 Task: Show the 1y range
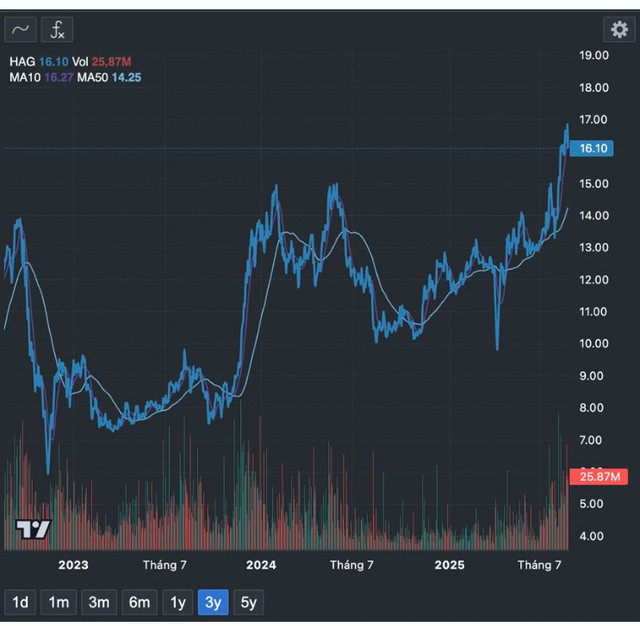178,602
